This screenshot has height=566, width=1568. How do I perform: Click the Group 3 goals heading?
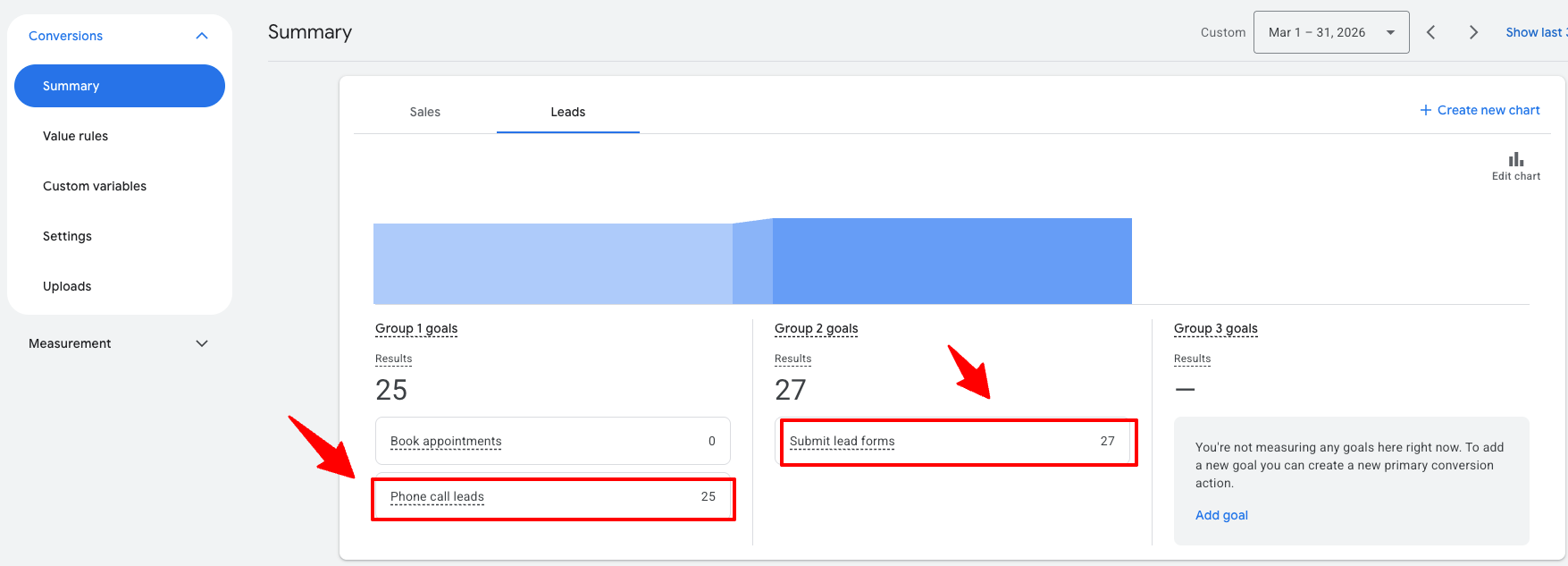tap(1216, 328)
